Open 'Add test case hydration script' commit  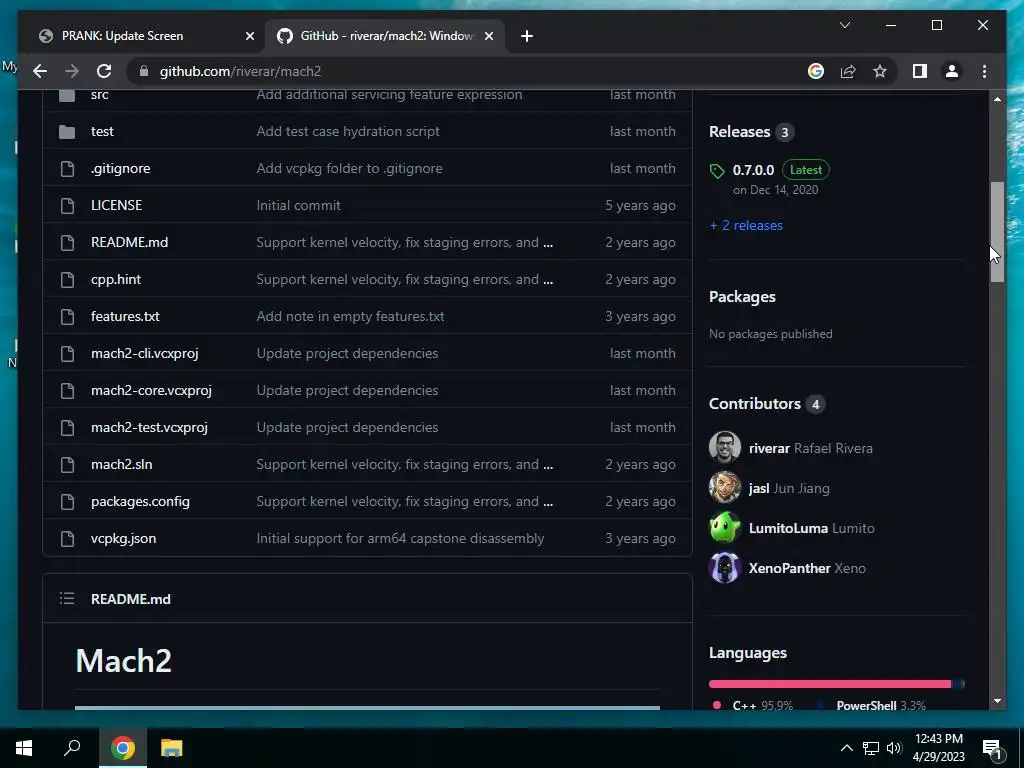pyautogui.click(x=347, y=131)
